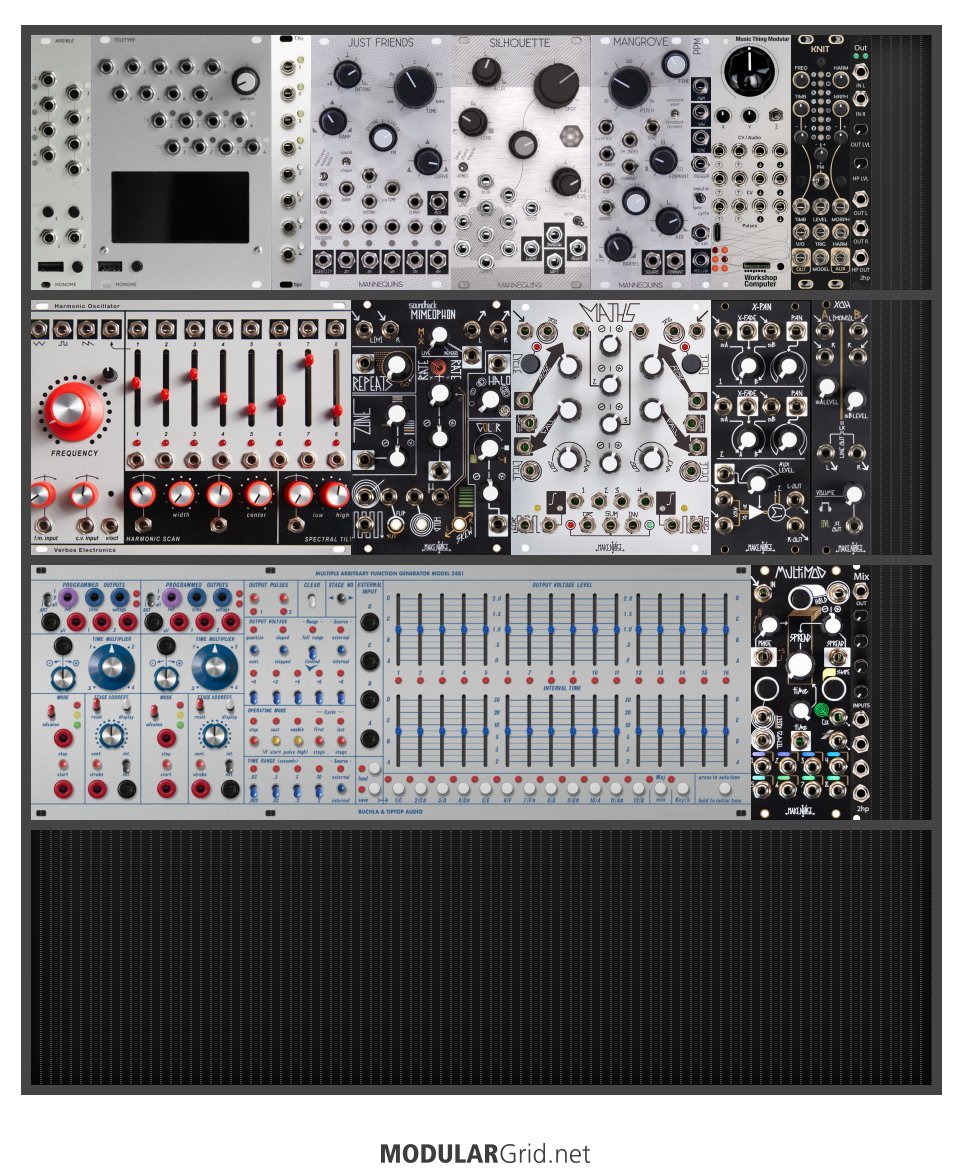Toggle the right CYCLE button on Maths
Viewport: 972px width, 1175px height.
[x=691, y=365]
